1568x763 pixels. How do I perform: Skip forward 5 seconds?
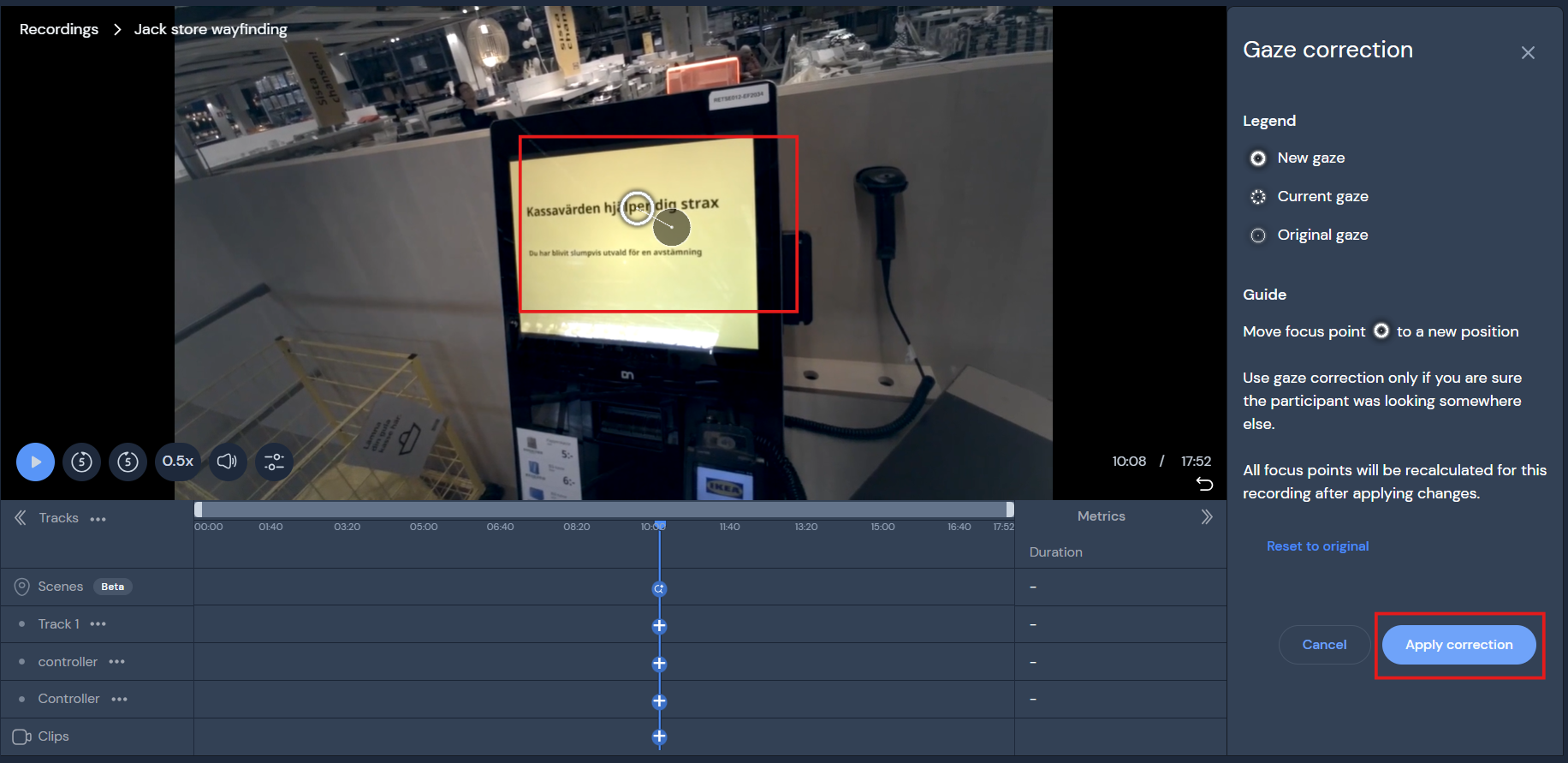click(x=128, y=462)
